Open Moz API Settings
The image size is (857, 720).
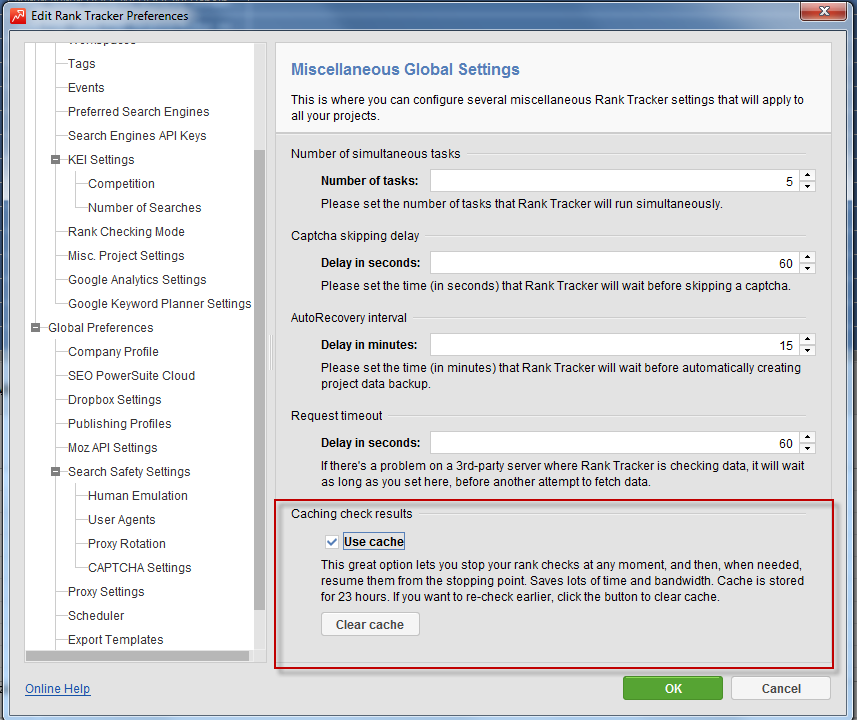click(112, 448)
